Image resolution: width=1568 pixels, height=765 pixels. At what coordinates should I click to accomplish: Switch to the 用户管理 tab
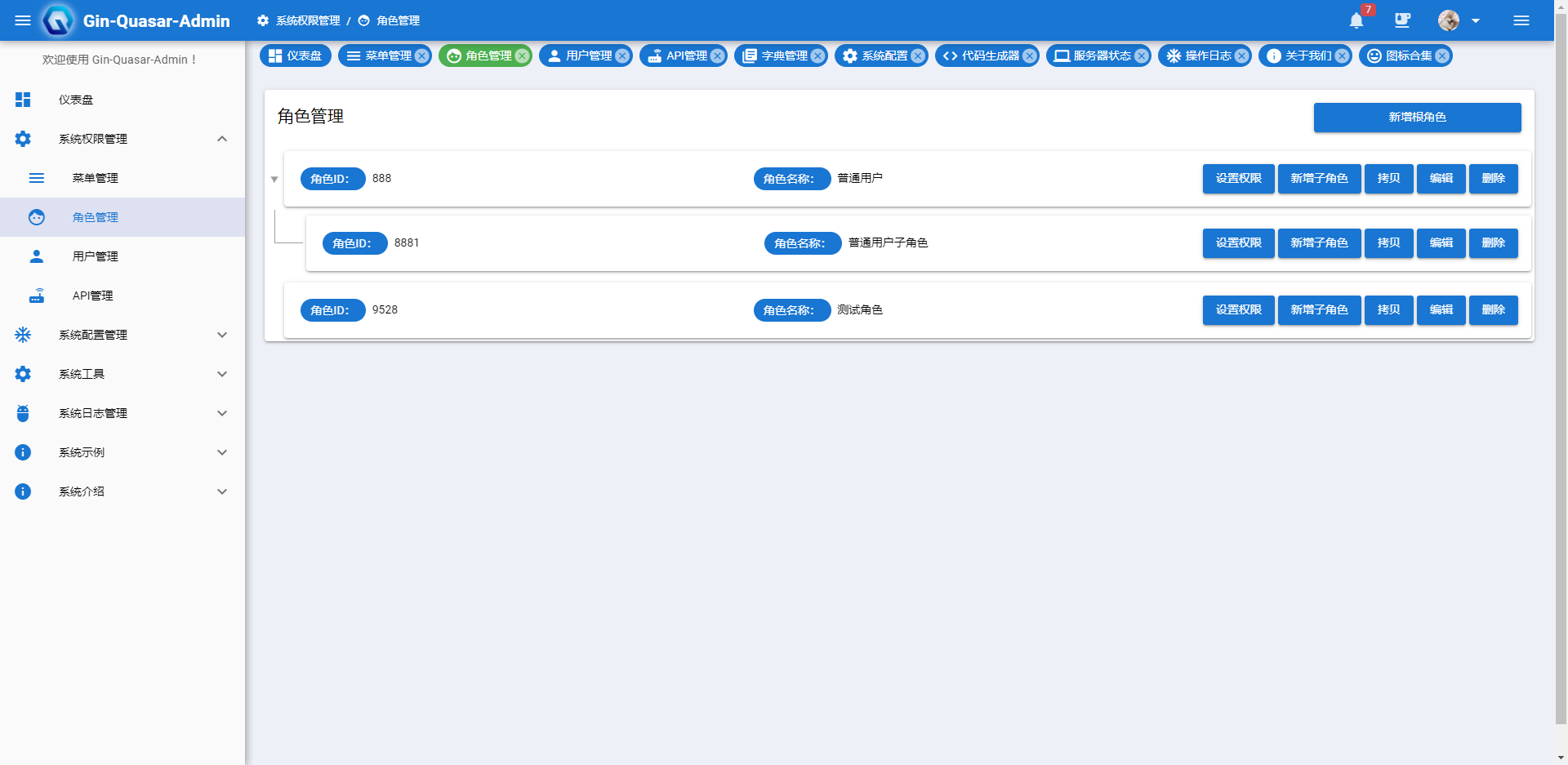(x=581, y=56)
